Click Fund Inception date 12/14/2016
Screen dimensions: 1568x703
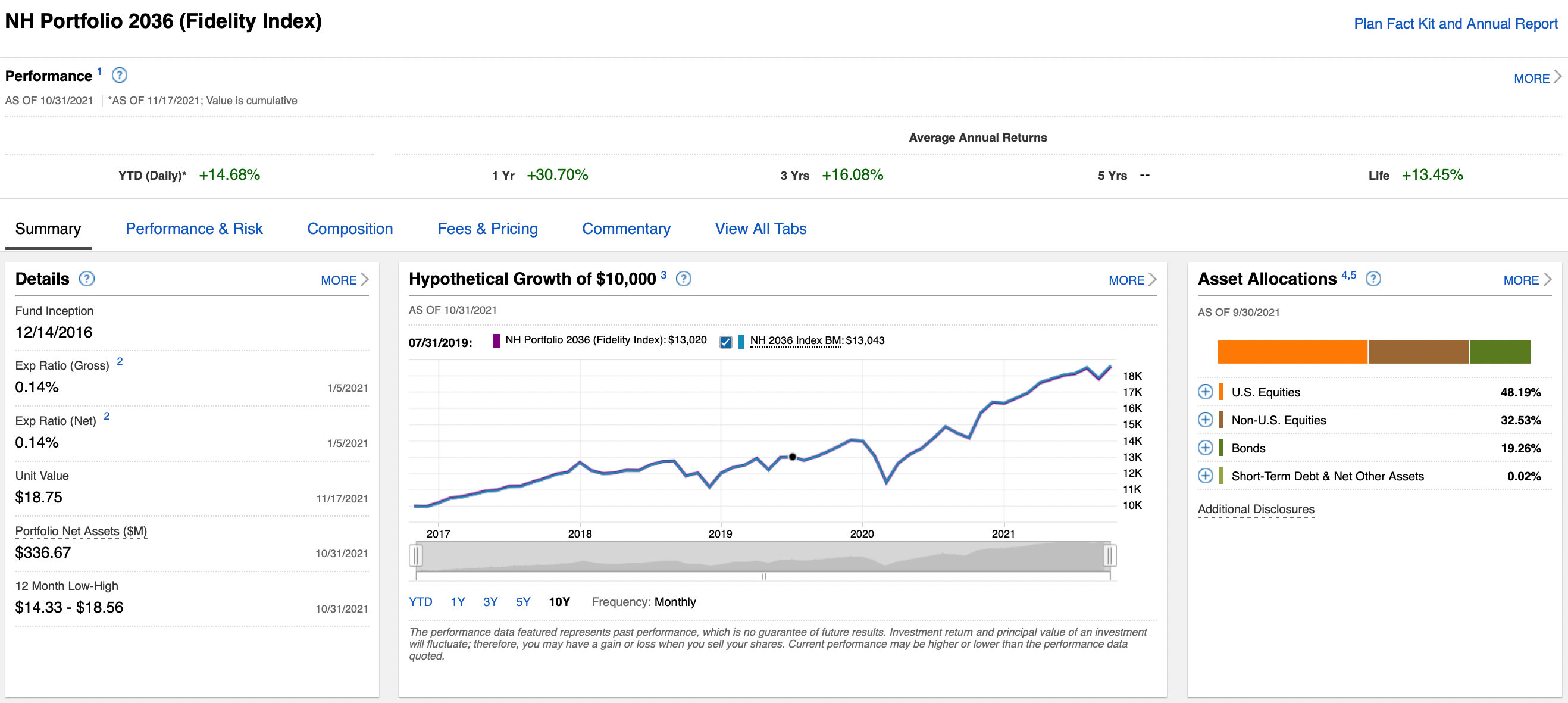54,332
